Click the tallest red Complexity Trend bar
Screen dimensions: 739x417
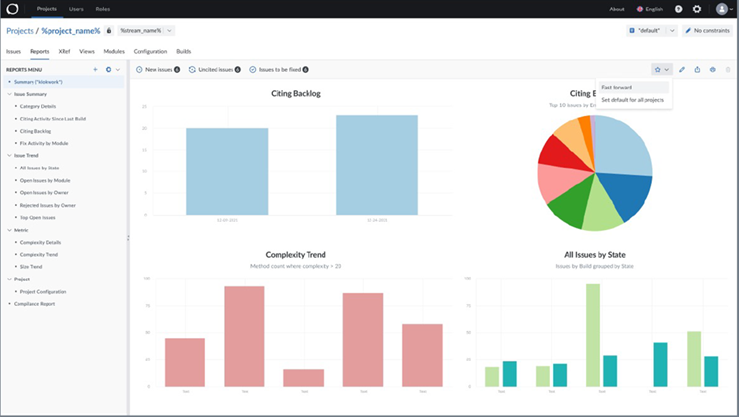pyautogui.click(x=244, y=336)
